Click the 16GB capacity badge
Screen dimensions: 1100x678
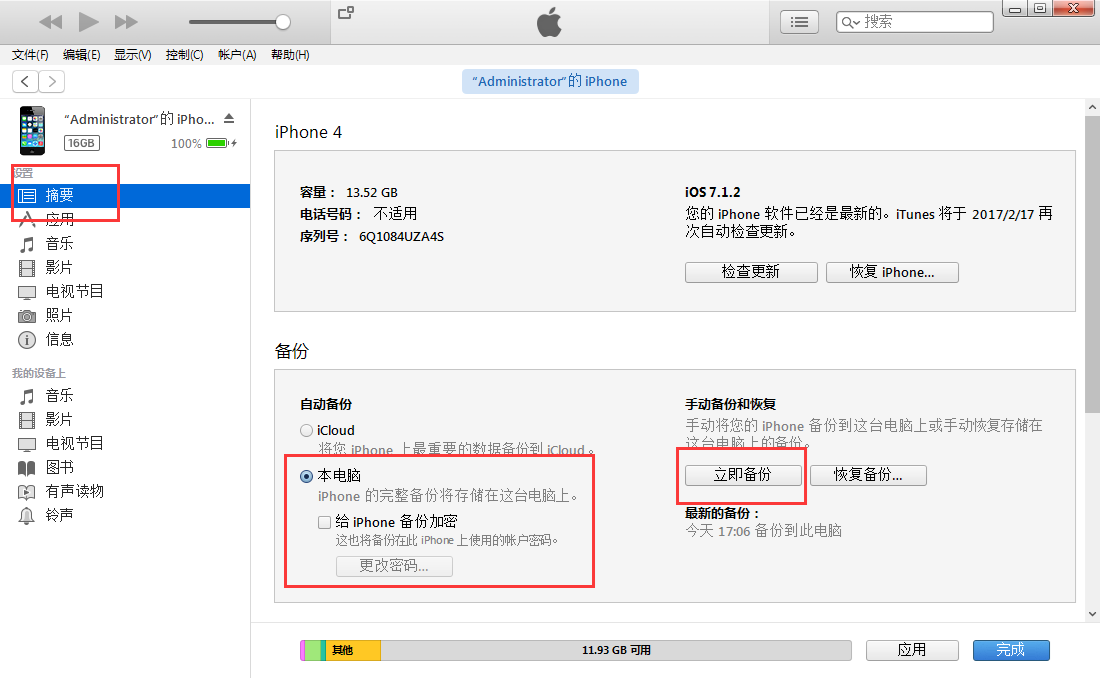click(x=82, y=143)
